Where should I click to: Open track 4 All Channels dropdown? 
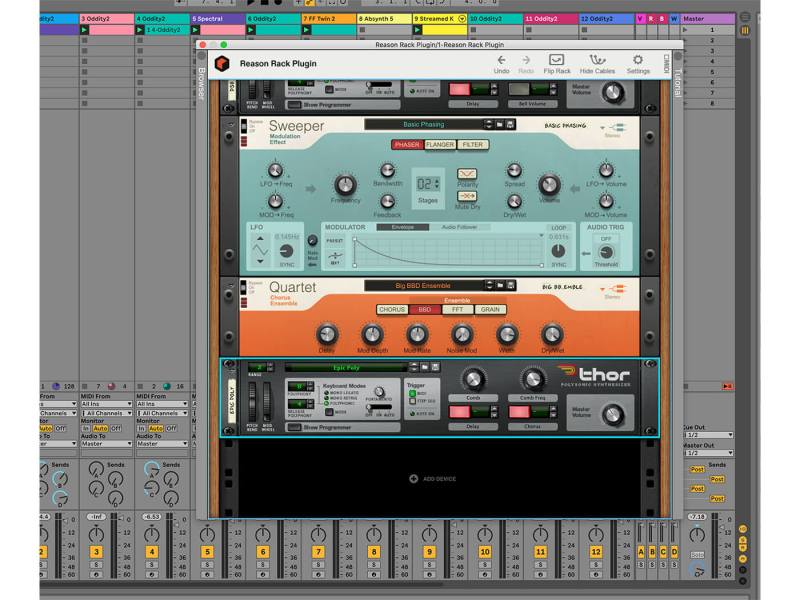162,413
